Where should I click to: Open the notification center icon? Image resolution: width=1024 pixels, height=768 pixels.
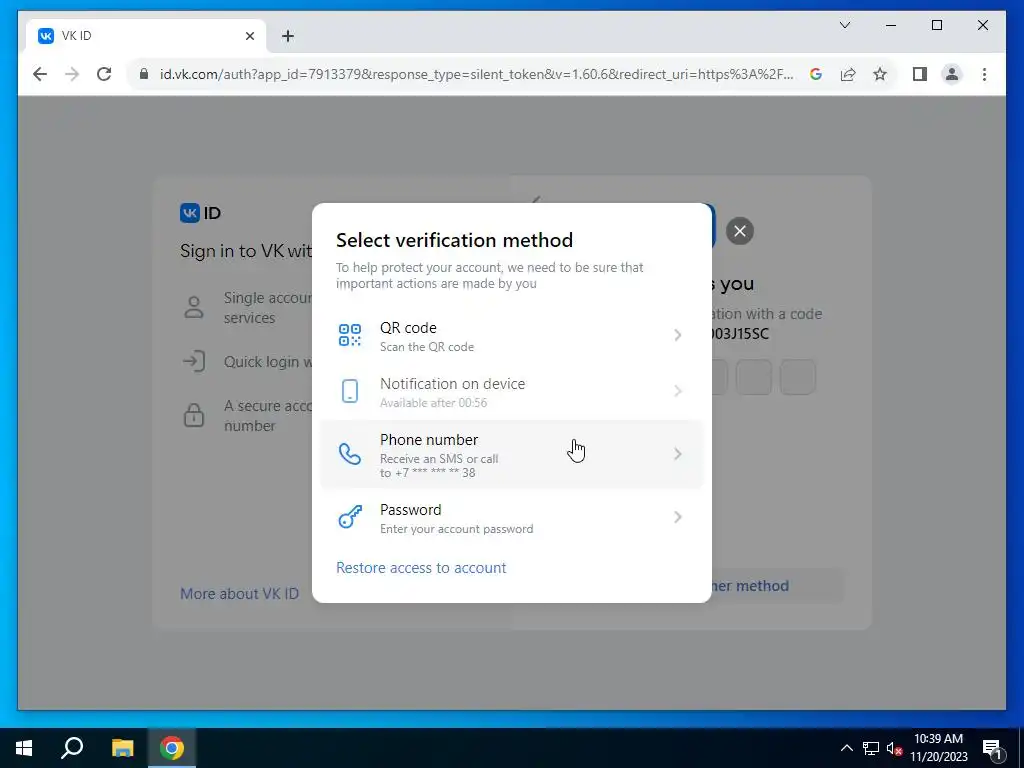[991, 748]
